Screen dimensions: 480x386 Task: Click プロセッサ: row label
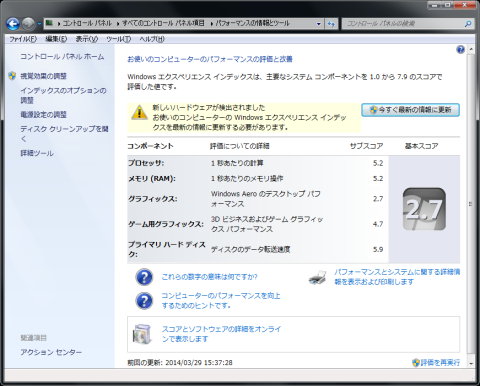point(146,163)
